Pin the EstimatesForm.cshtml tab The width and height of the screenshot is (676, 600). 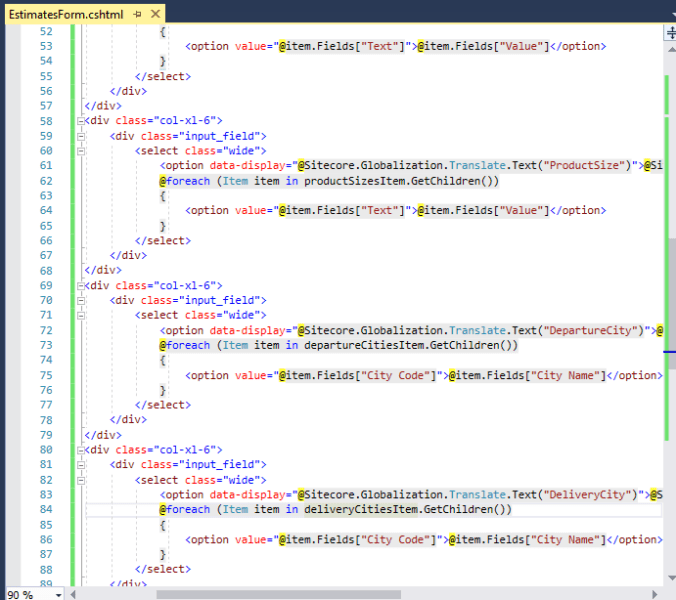[137, 15]
